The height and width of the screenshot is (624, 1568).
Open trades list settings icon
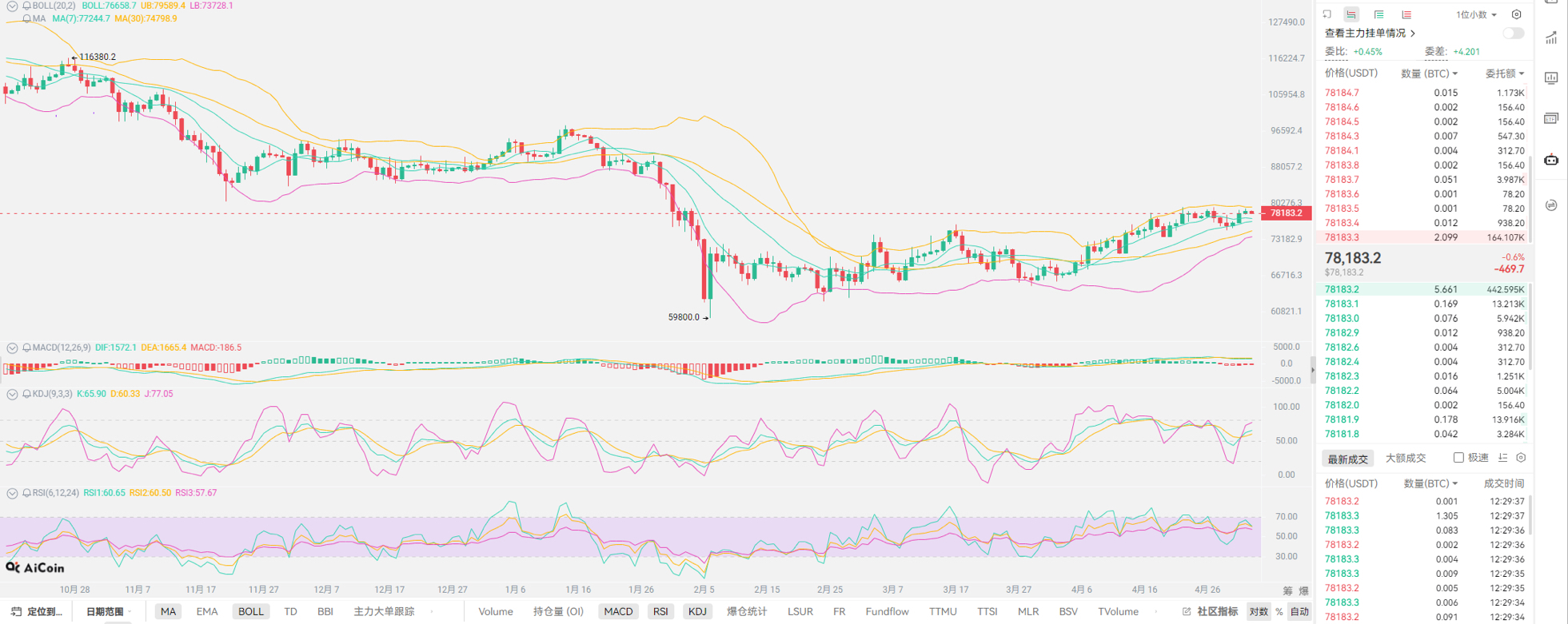(x=1522, y=458)
